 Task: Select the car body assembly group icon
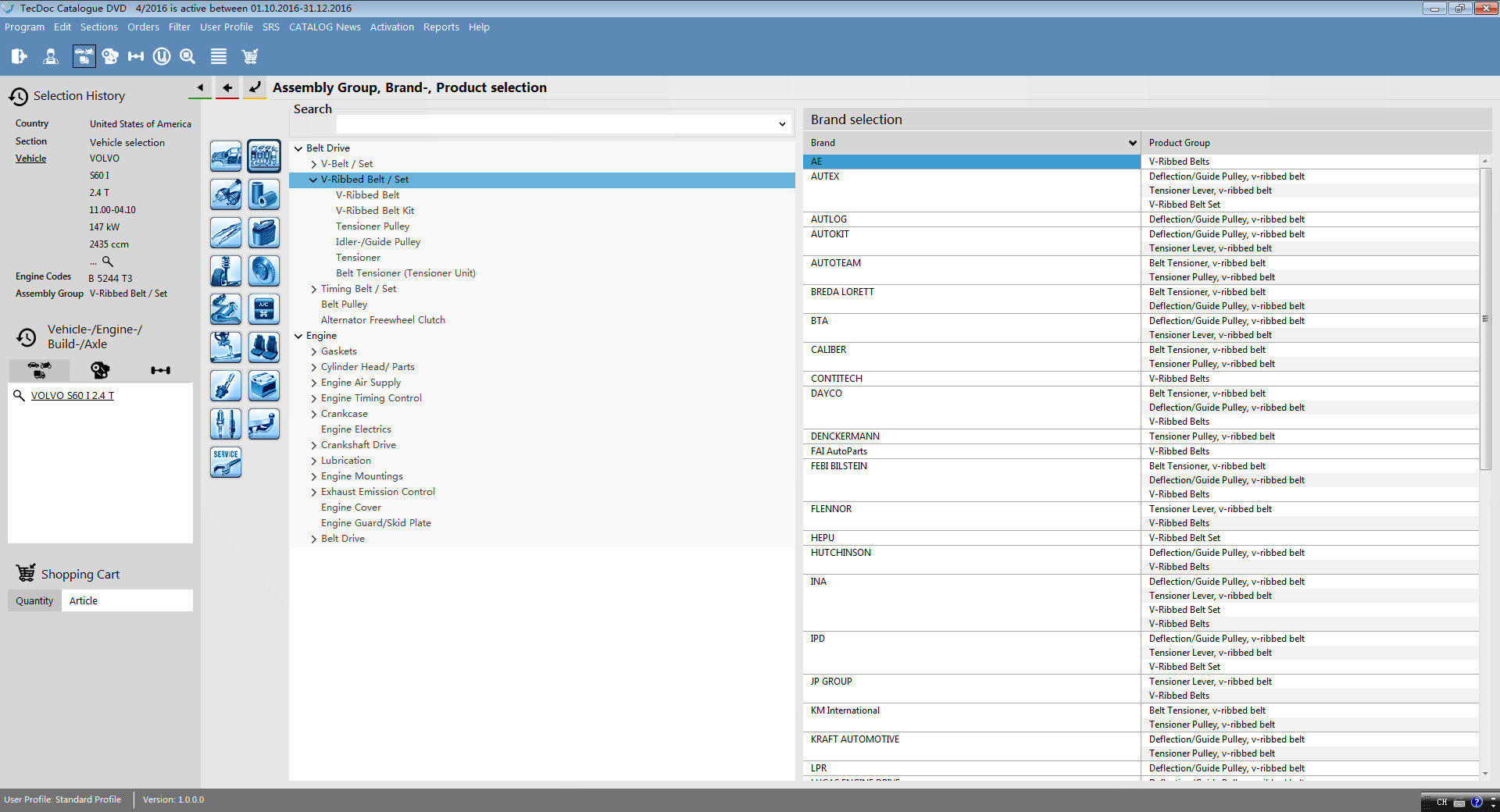(x=226, y=156)
